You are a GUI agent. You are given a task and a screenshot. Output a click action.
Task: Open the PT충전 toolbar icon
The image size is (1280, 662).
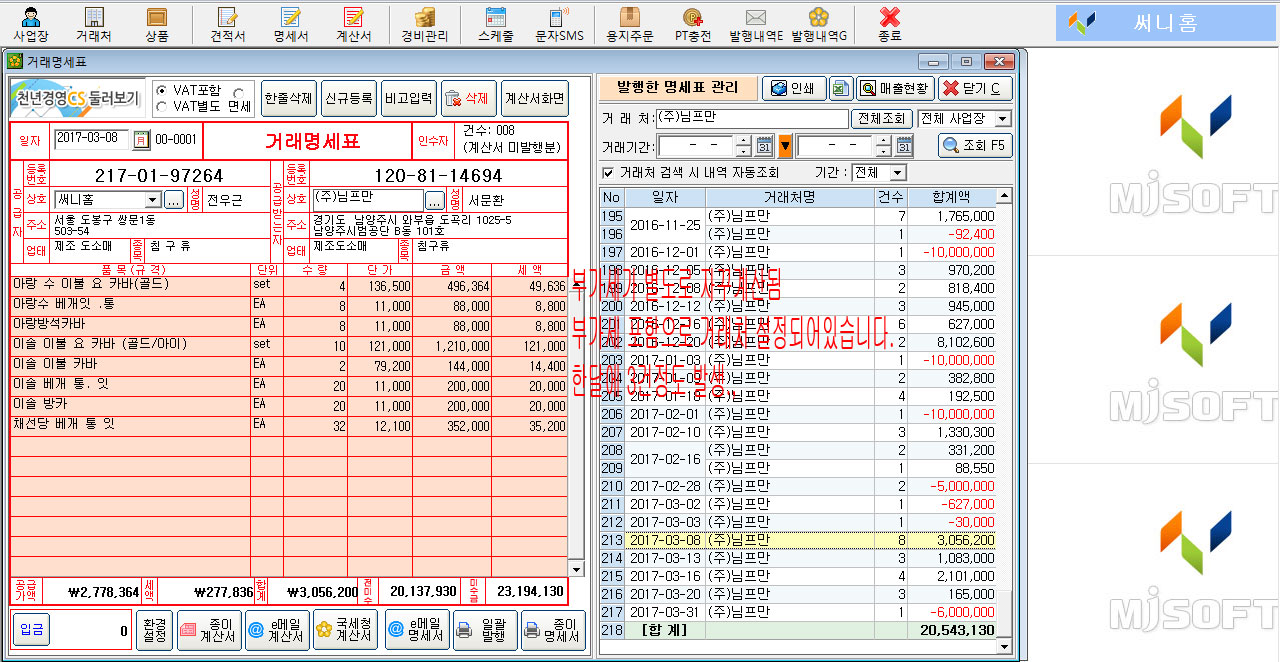(693, 23)
